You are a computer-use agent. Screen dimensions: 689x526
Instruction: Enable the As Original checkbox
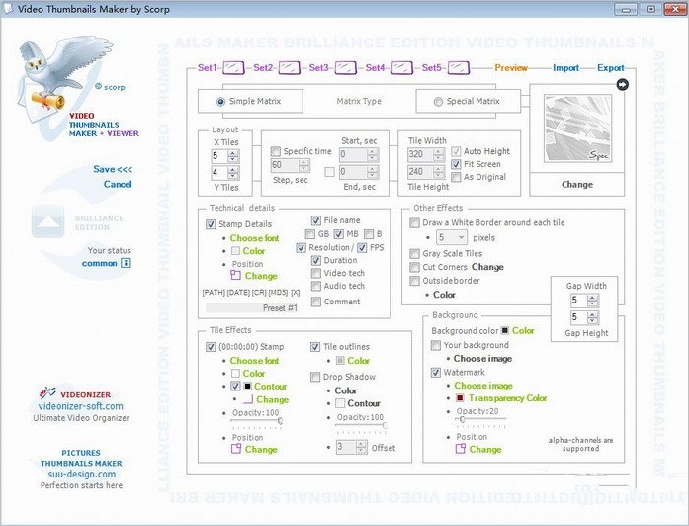pyautogui.click(x=456, y=177)
